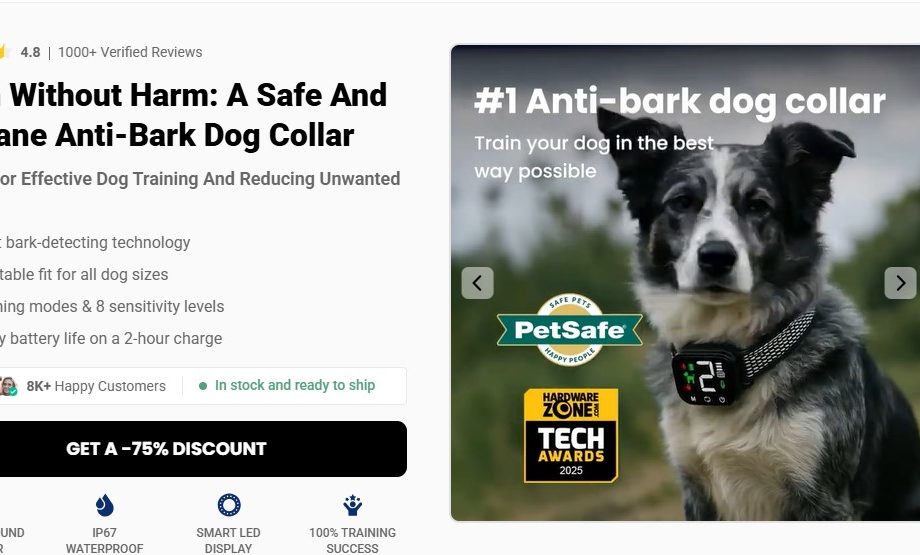Click the Smart LED Display ring icon

pyautogui.click(x=229, y=505)
